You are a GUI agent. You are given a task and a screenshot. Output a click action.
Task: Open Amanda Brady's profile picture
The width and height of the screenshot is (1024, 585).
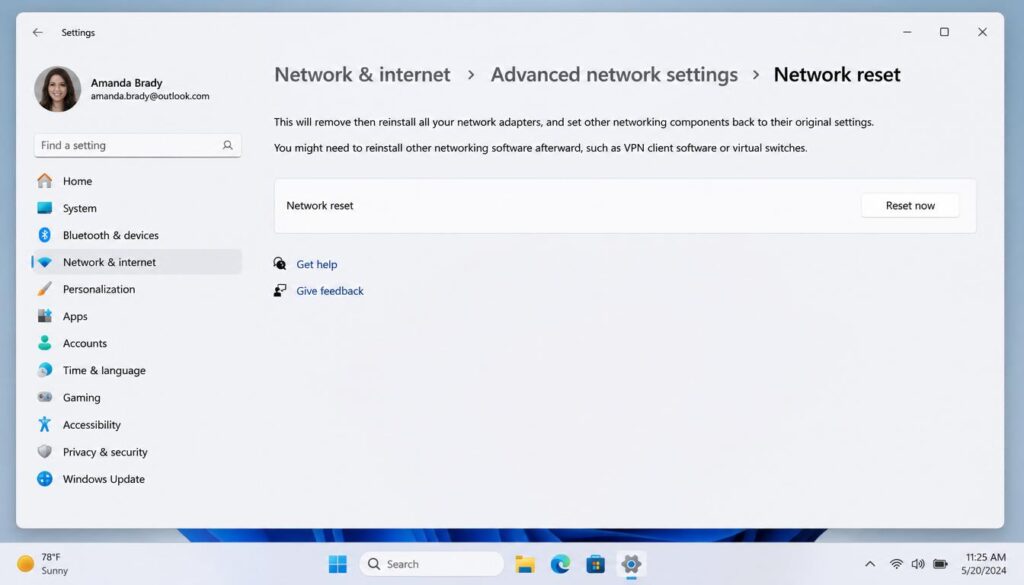click(57, 89)
